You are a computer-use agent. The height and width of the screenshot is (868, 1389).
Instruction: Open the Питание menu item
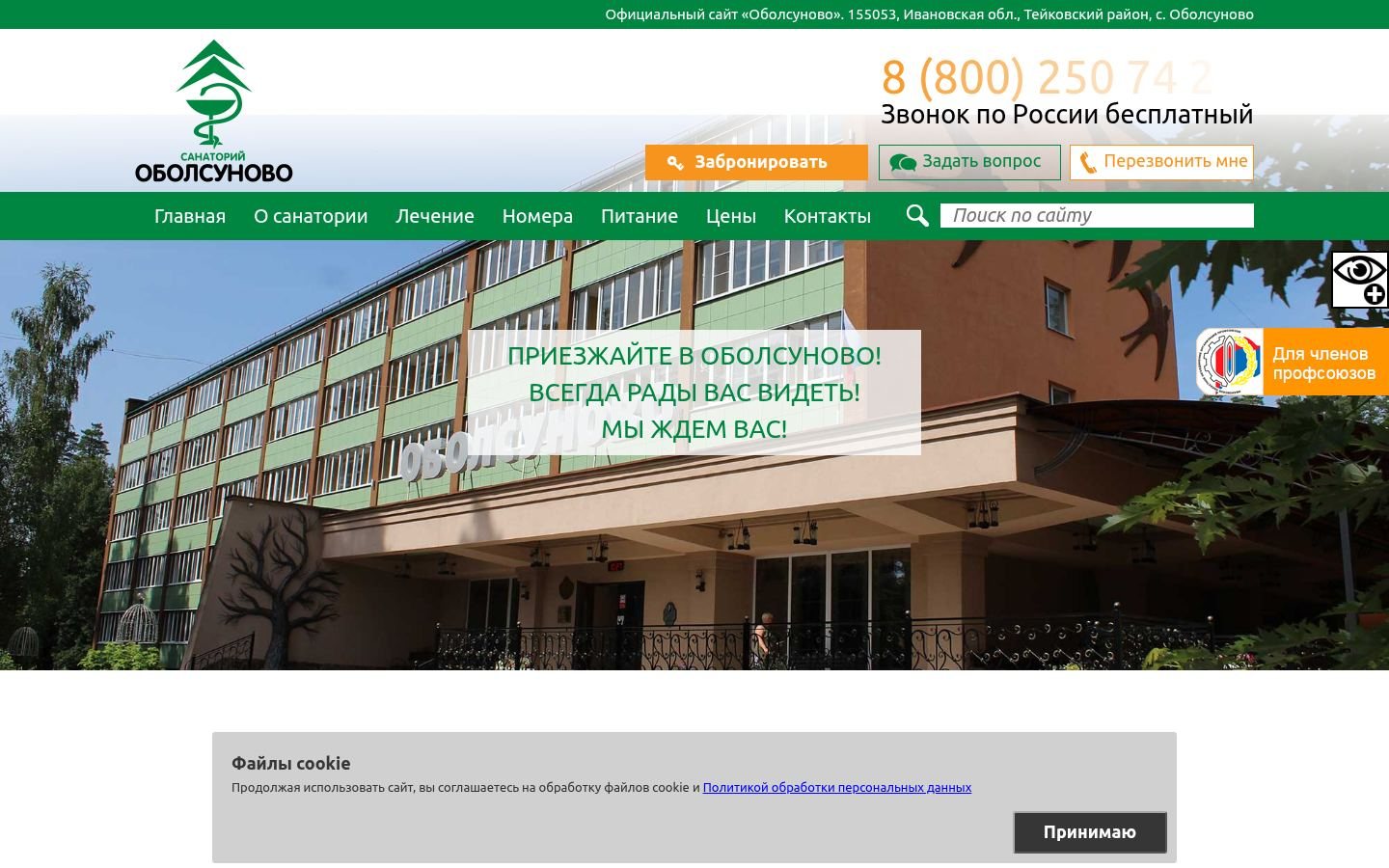640,216
